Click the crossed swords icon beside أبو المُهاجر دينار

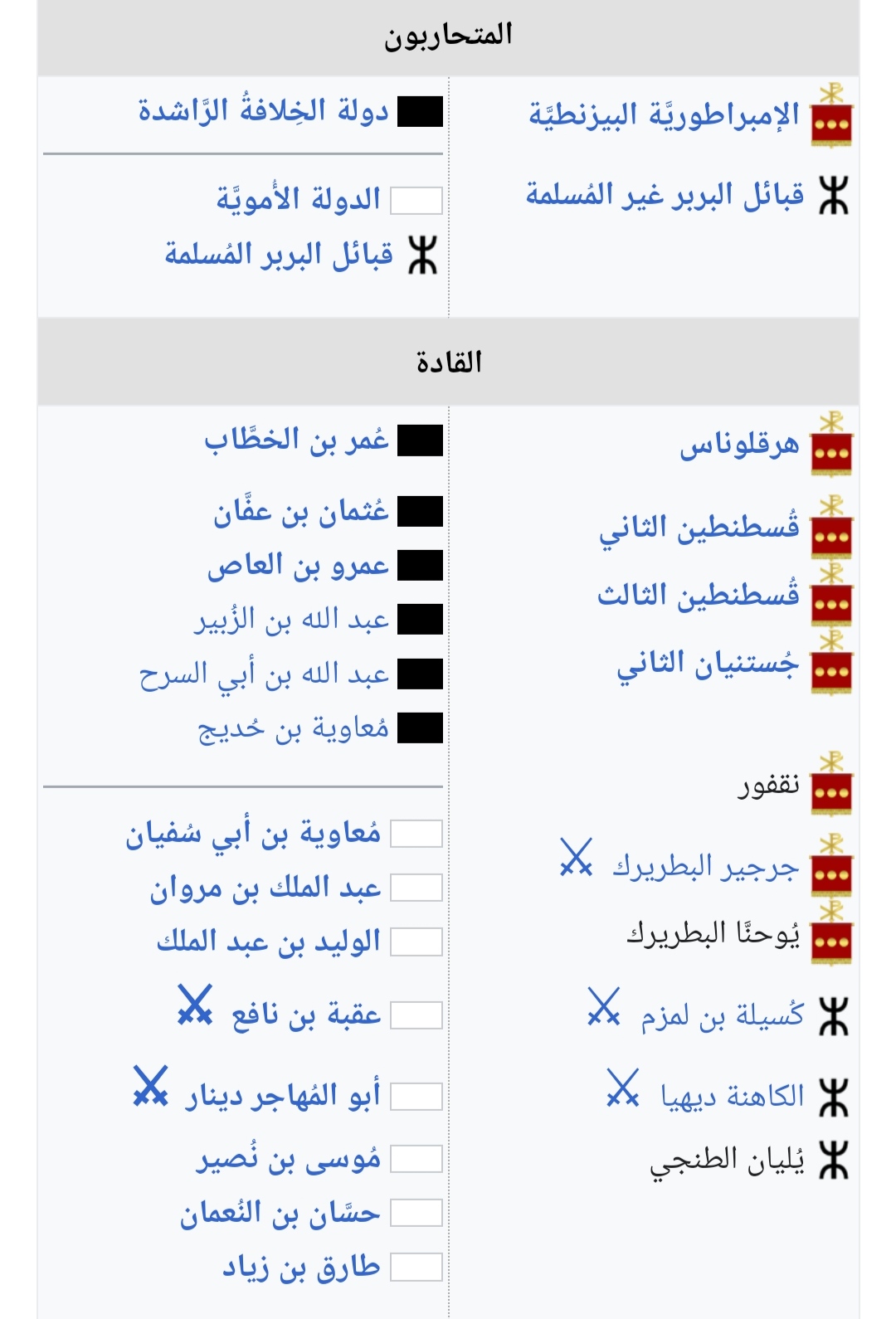[x=151, y=1086]
